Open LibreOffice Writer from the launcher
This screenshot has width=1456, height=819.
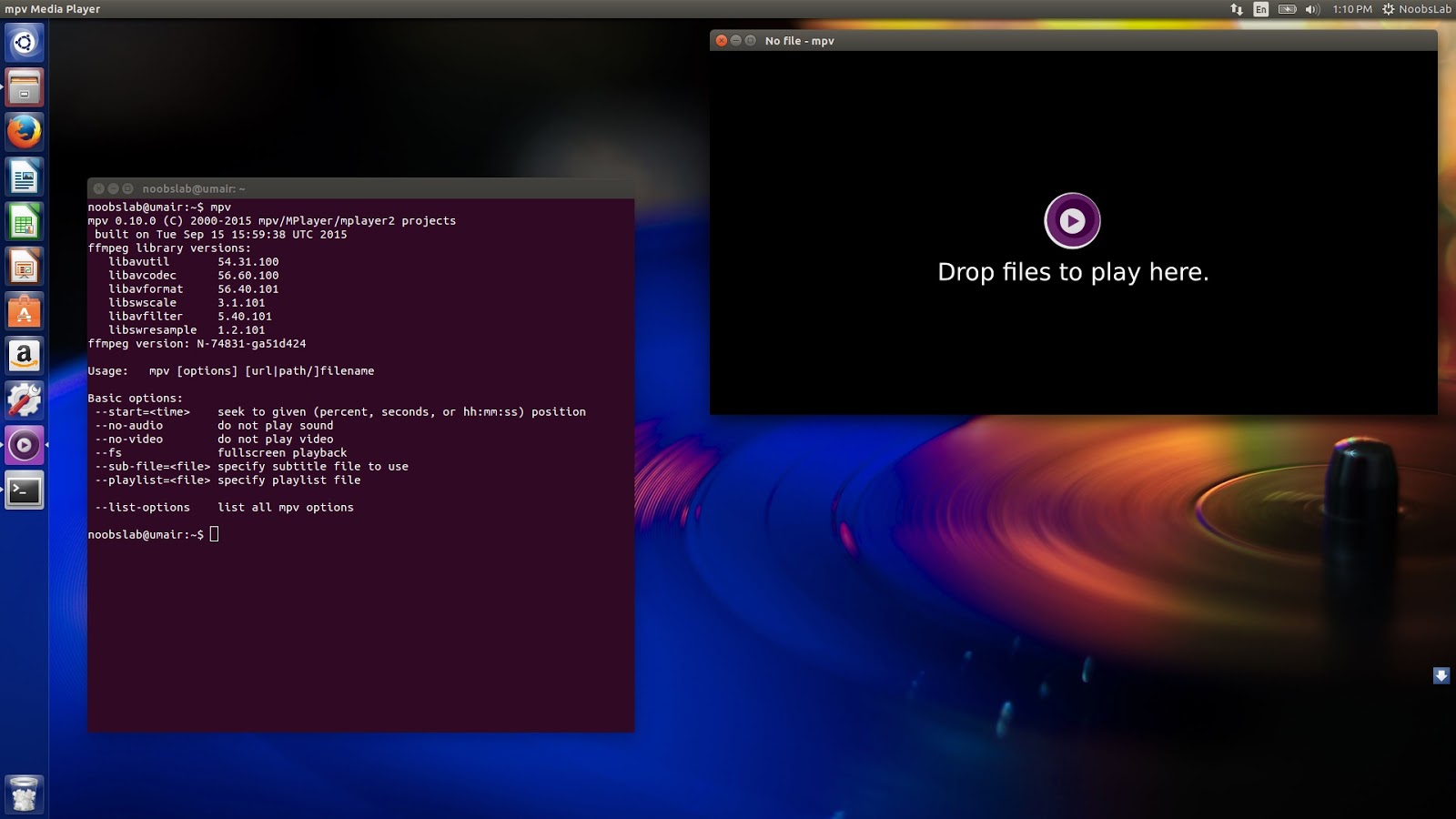click(25, 177)
